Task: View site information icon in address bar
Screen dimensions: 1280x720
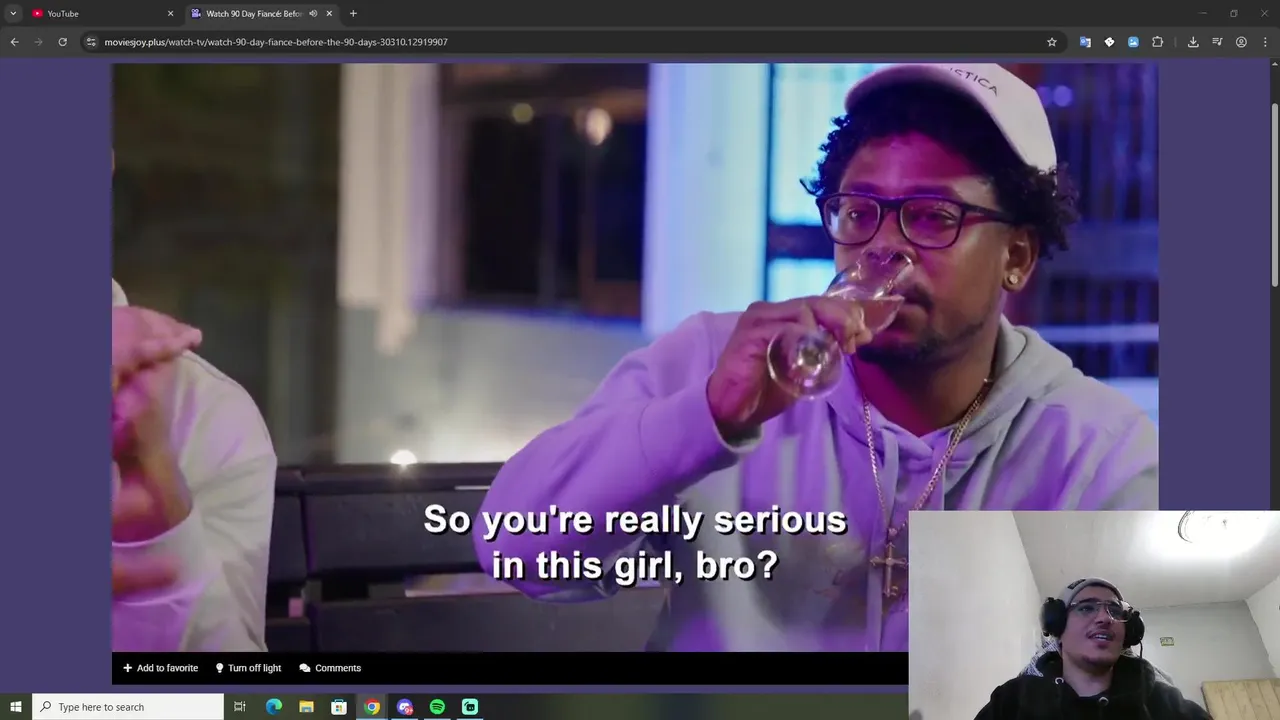Action: [91, 42]
